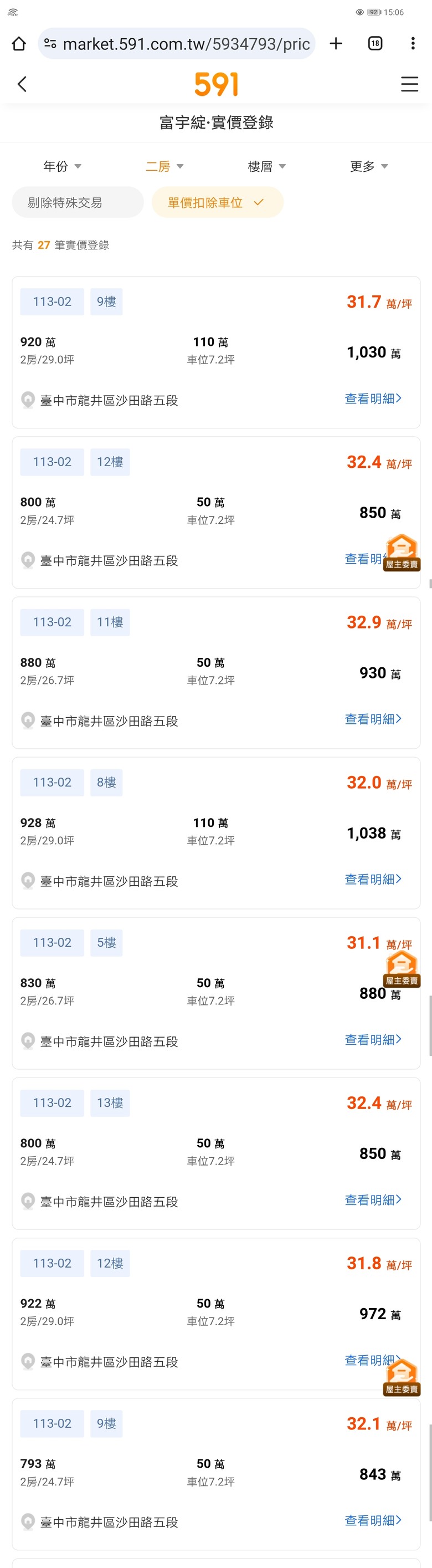The height and width of the screenshot is (1568, 432).
Task: Open a new browser tab with plus icon
Action: (336, 43)
